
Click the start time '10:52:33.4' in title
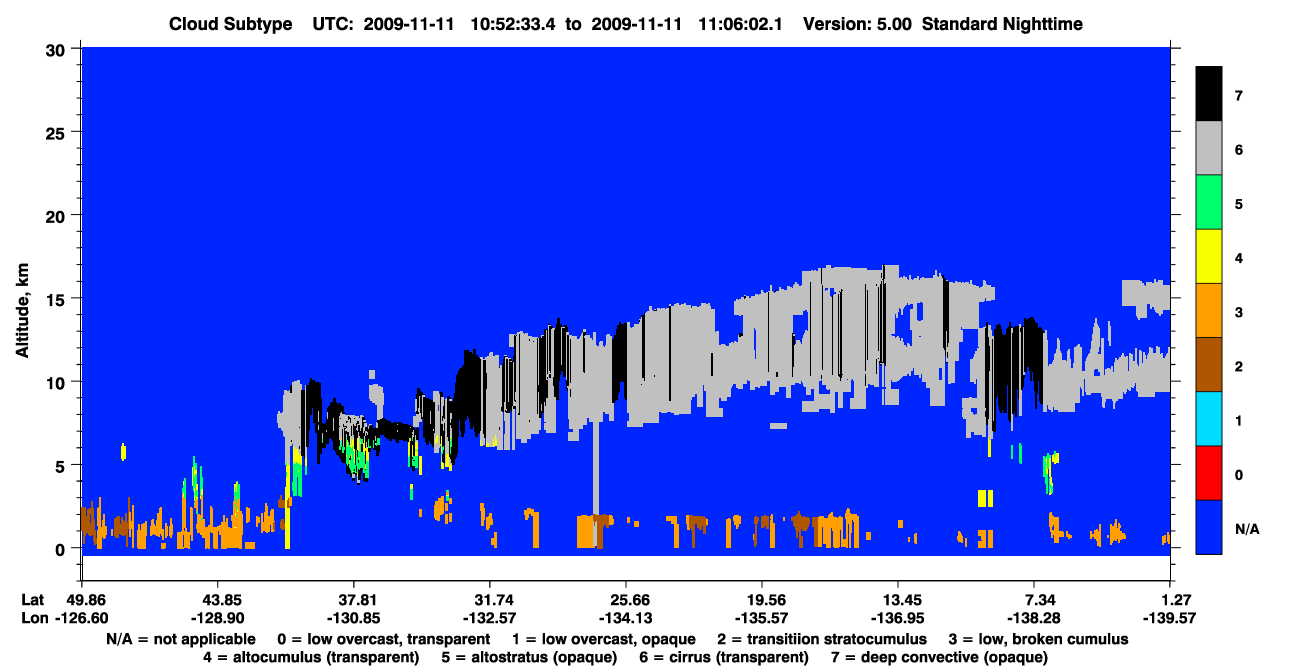coord(513,24)
